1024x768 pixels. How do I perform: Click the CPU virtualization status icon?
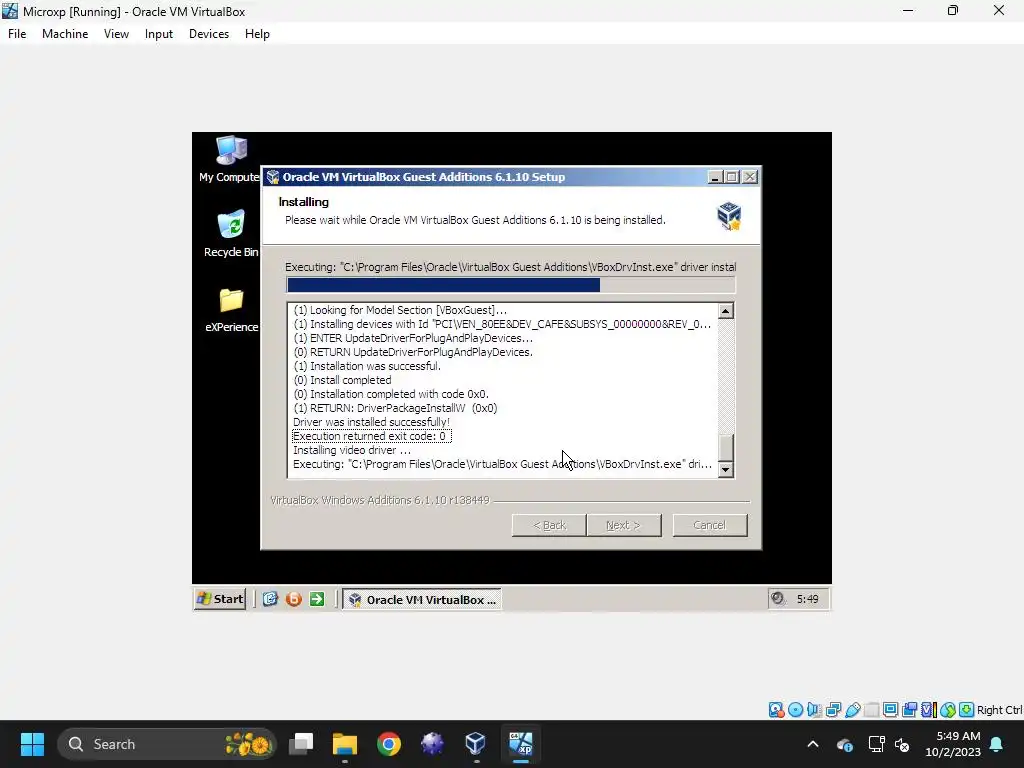pyautogui.click(x=928, y=710)
